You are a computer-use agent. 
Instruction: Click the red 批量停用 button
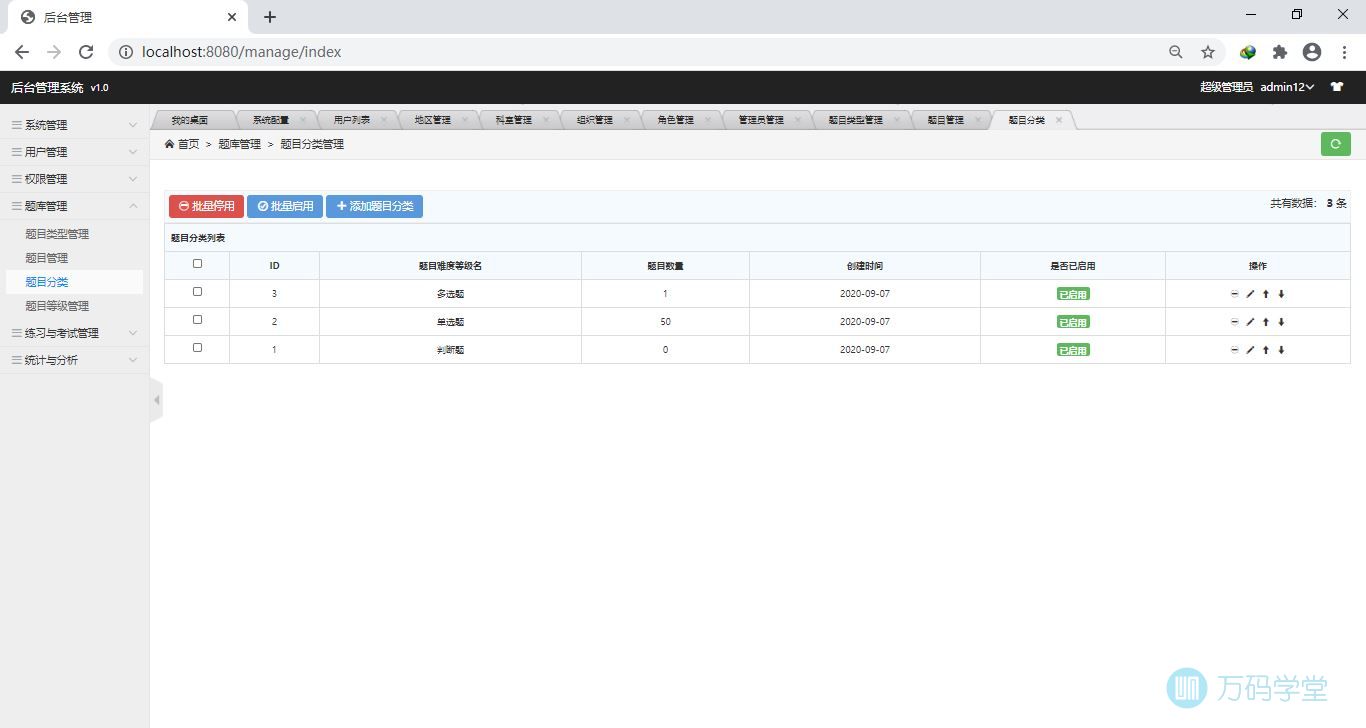pos(206,206)
